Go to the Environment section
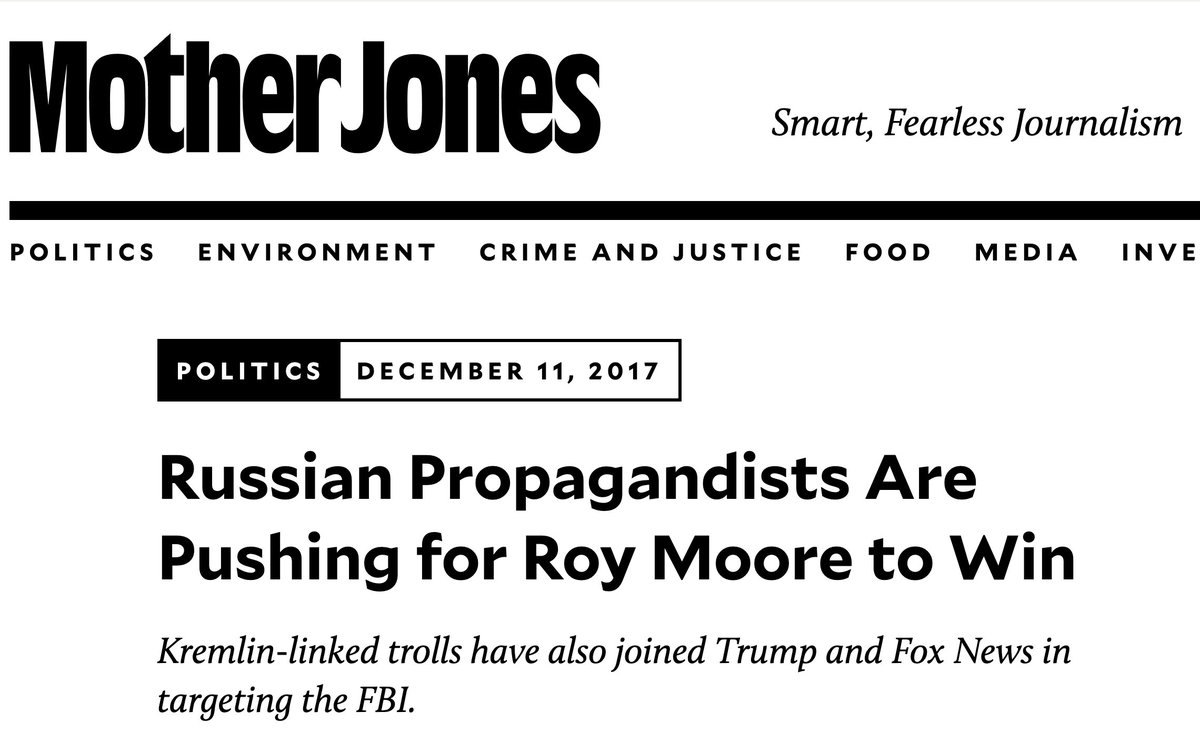Viewport: 1200px width, 742px height. coord(317,252)
